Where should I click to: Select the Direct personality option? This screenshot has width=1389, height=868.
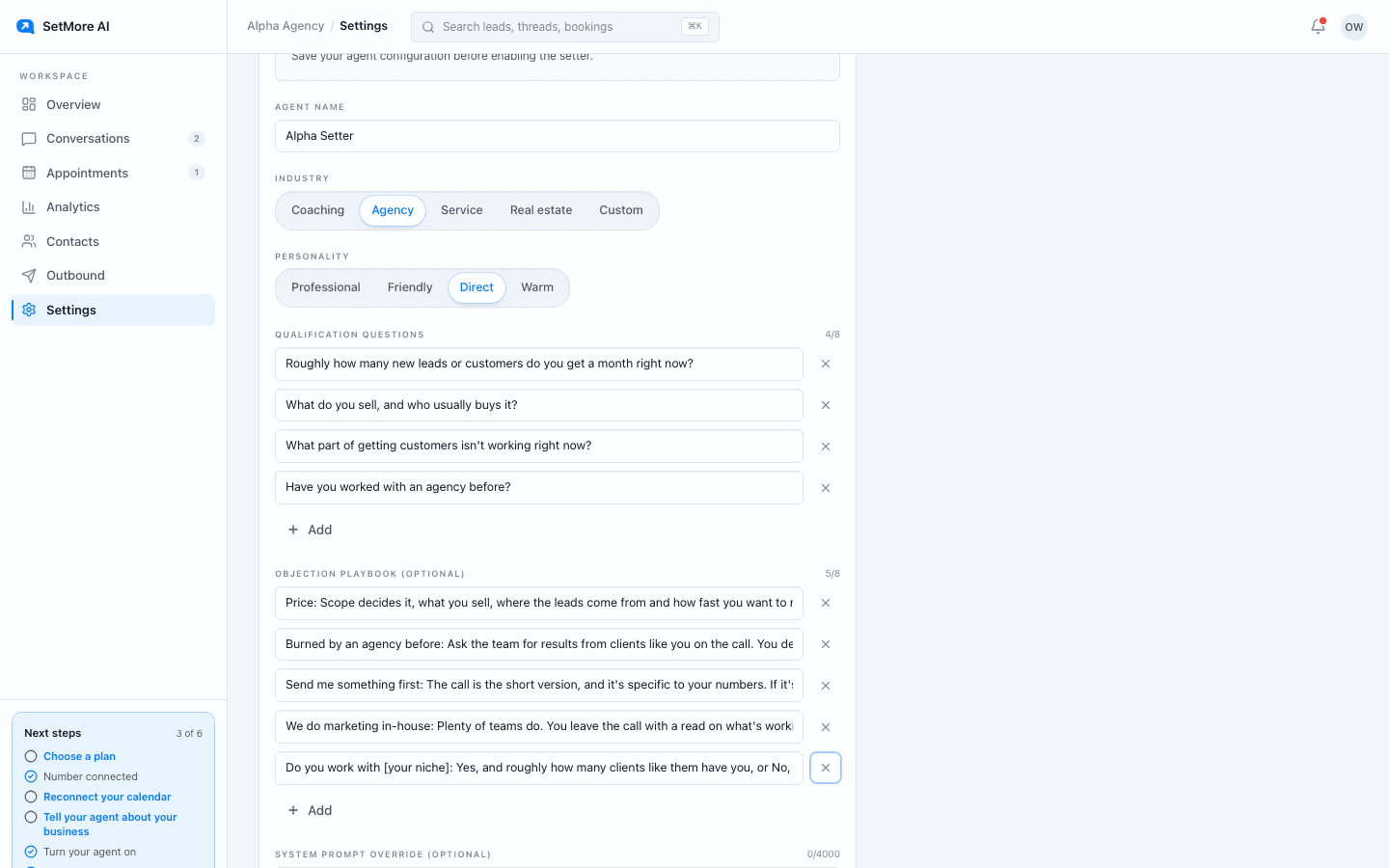pos(477,287)
